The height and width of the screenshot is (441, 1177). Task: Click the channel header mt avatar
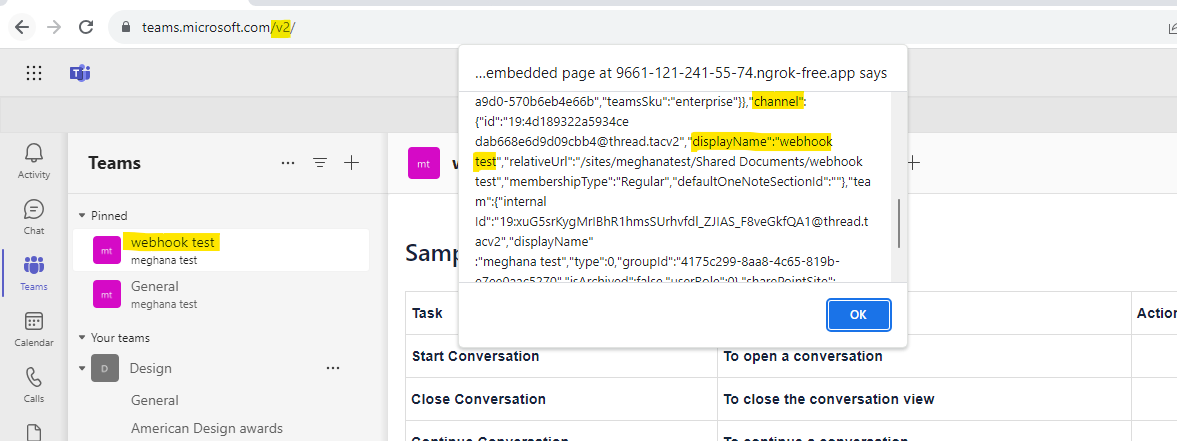click(424, 163)
